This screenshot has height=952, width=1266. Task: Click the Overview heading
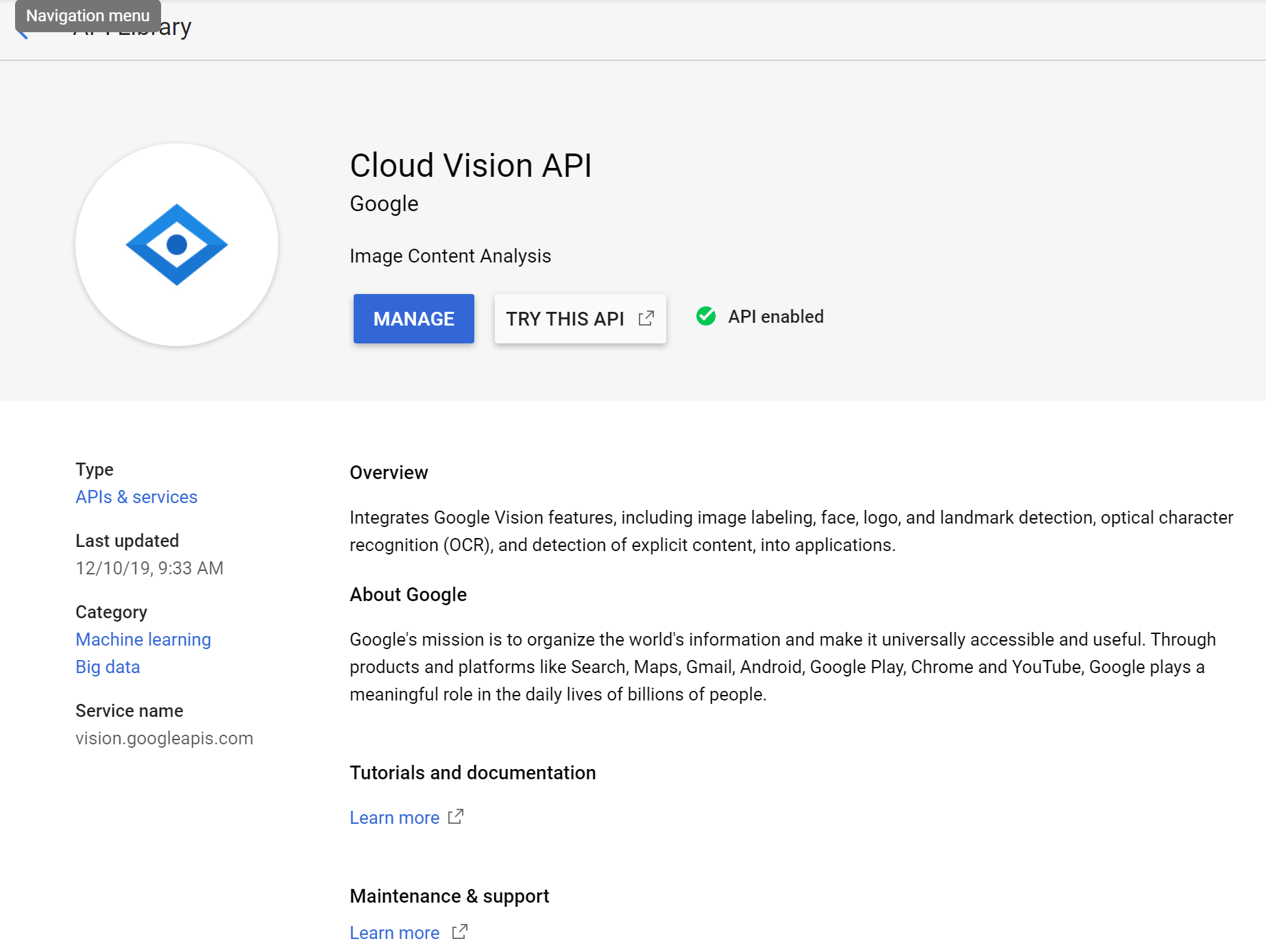pos(389,472)
